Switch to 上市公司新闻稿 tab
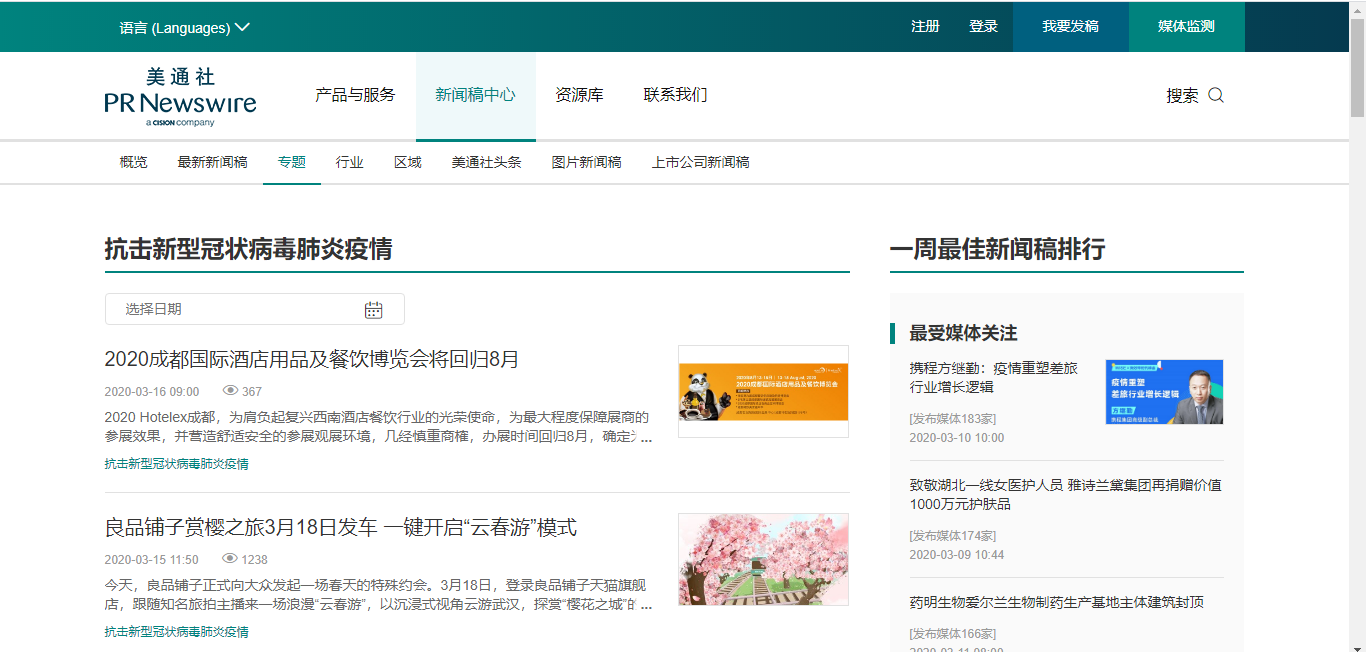The width and height of the screenshot is (1366, 652). [x=700, y=162]
